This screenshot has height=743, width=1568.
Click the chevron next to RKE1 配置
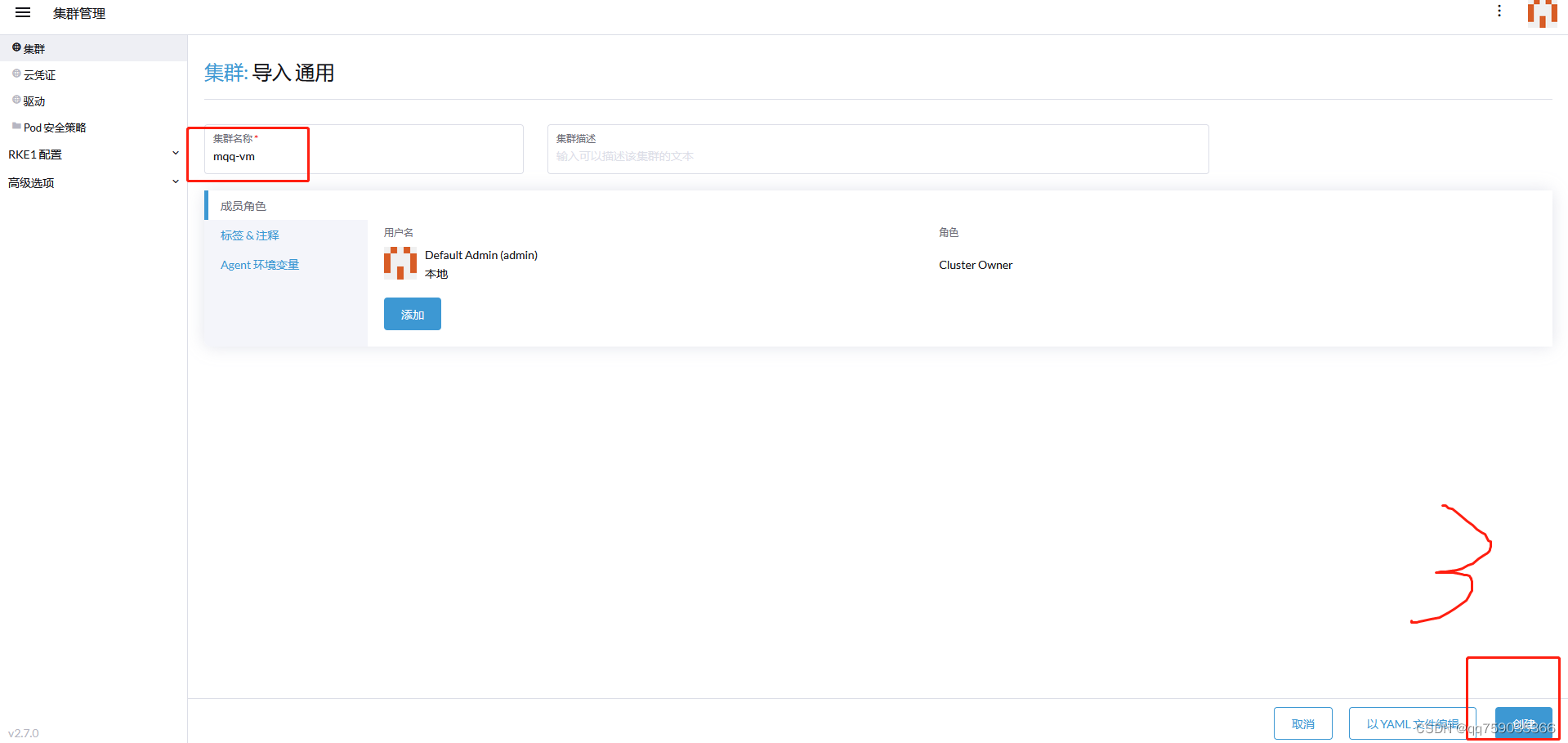coord(176,154)
